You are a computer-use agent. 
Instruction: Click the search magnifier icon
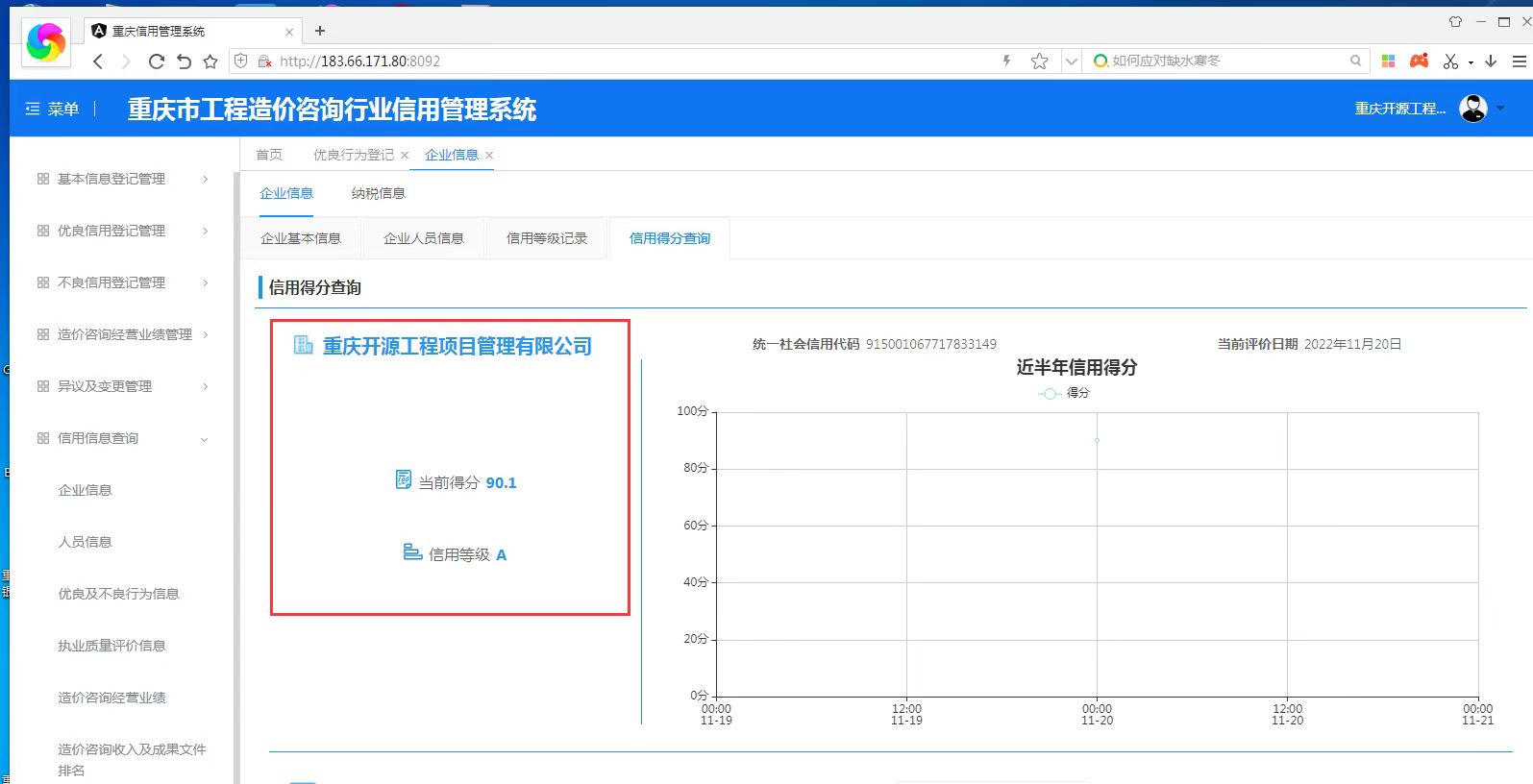pyautogui.click(x=1355, y=61)
